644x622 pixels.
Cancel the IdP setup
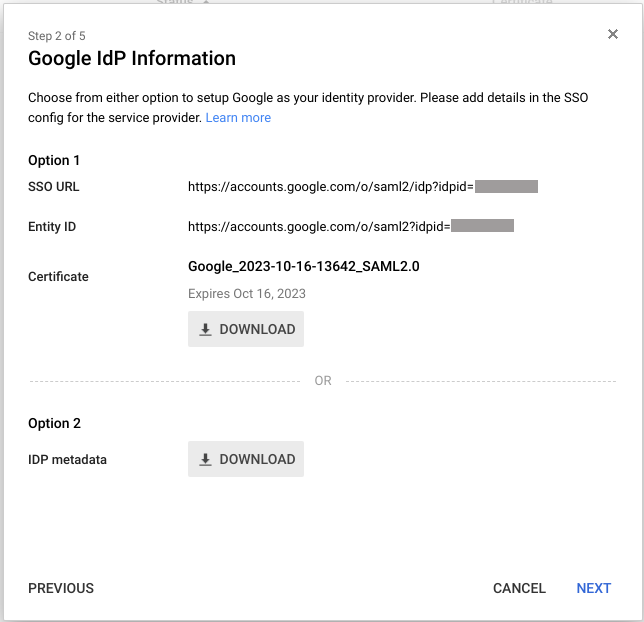click(x=519, y=588)
